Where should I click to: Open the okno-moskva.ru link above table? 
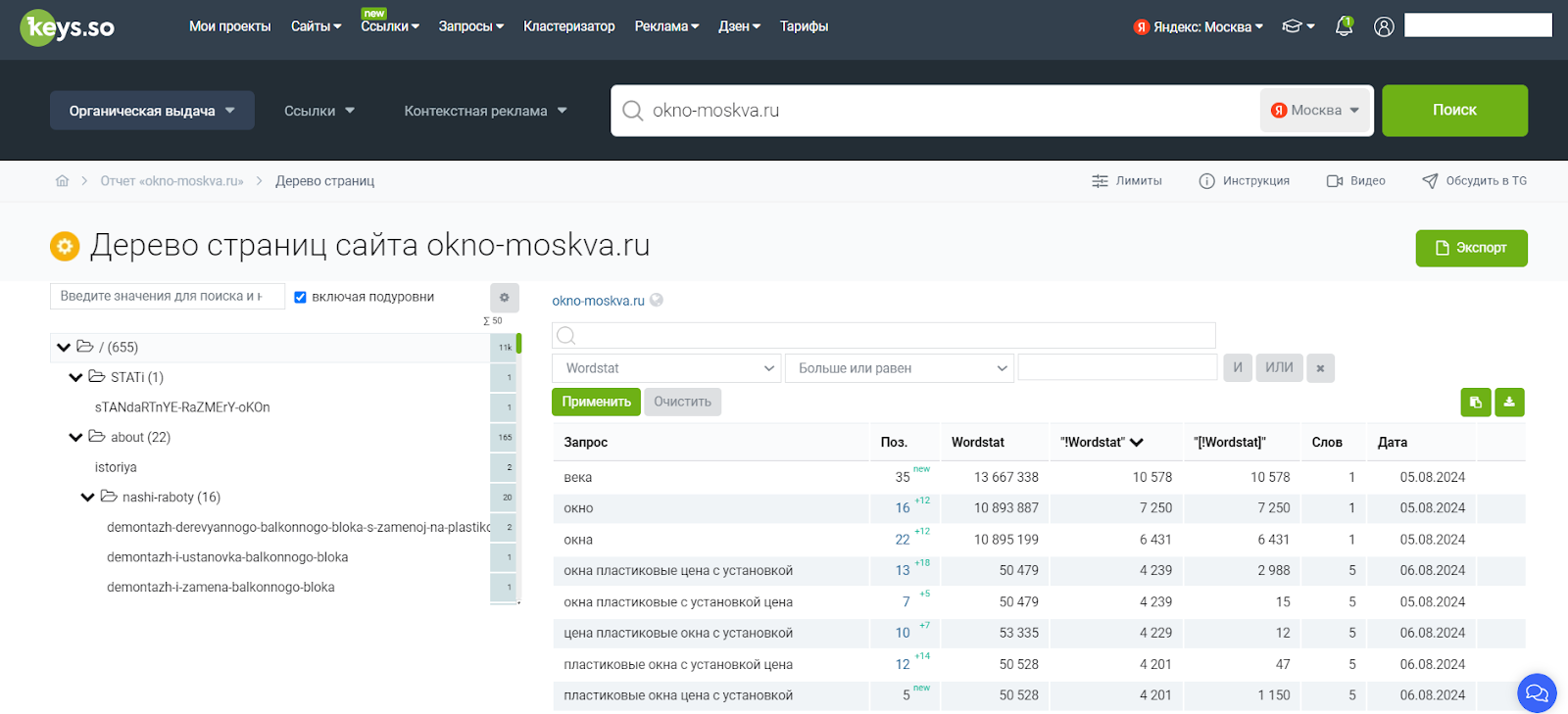[x=598, y=301]
